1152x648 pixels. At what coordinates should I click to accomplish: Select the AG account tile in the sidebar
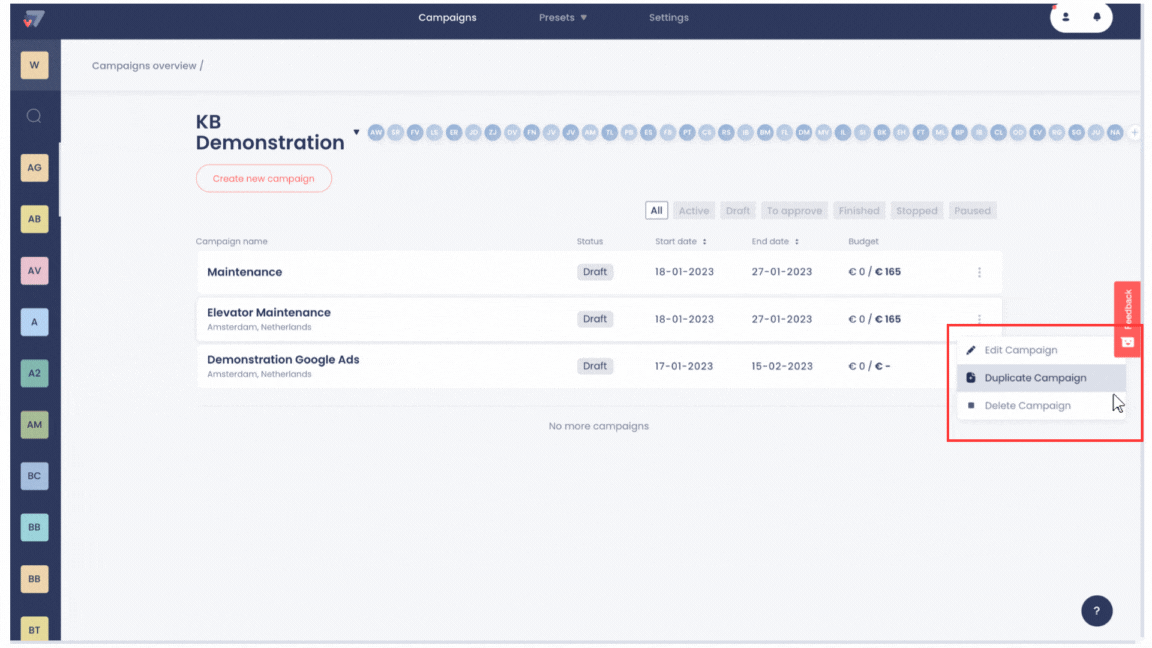pyautogui.click(x=35, y=168)
